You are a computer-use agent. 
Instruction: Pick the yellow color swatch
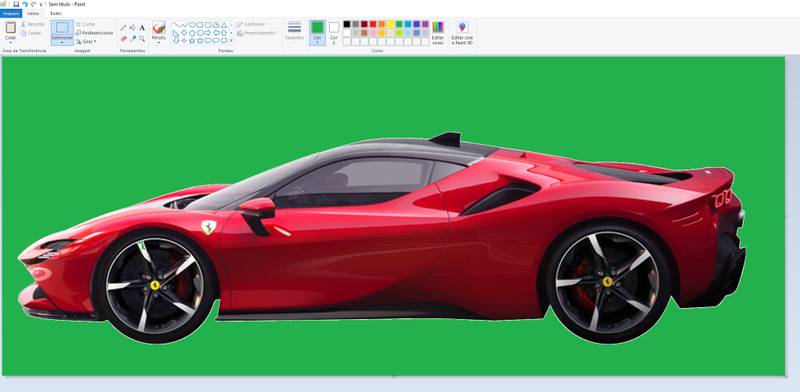click(390, 24)
